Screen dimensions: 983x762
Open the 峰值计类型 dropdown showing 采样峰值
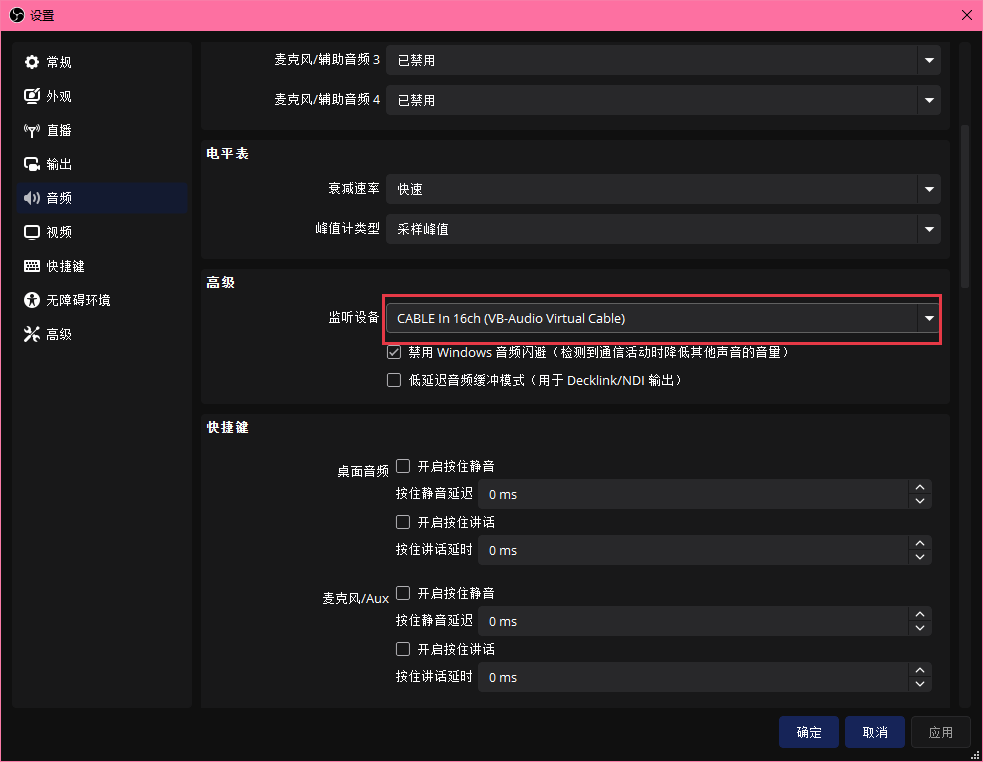662,229
